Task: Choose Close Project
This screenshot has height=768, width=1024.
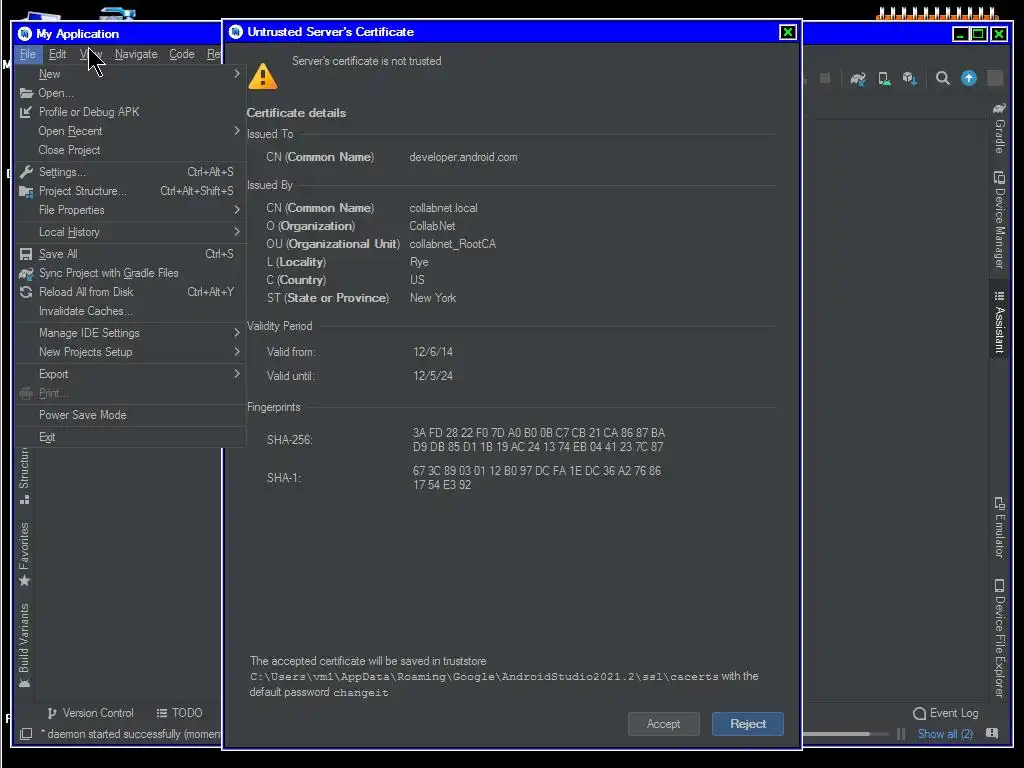Action: point(130,150)
